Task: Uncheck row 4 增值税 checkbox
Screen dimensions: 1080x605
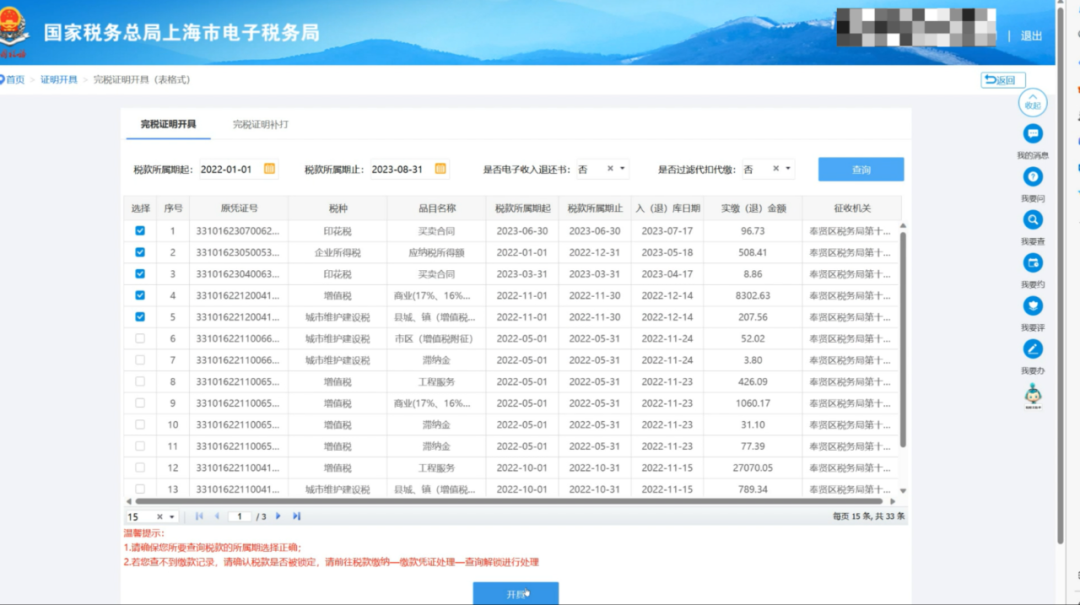Action: [140, 295]
